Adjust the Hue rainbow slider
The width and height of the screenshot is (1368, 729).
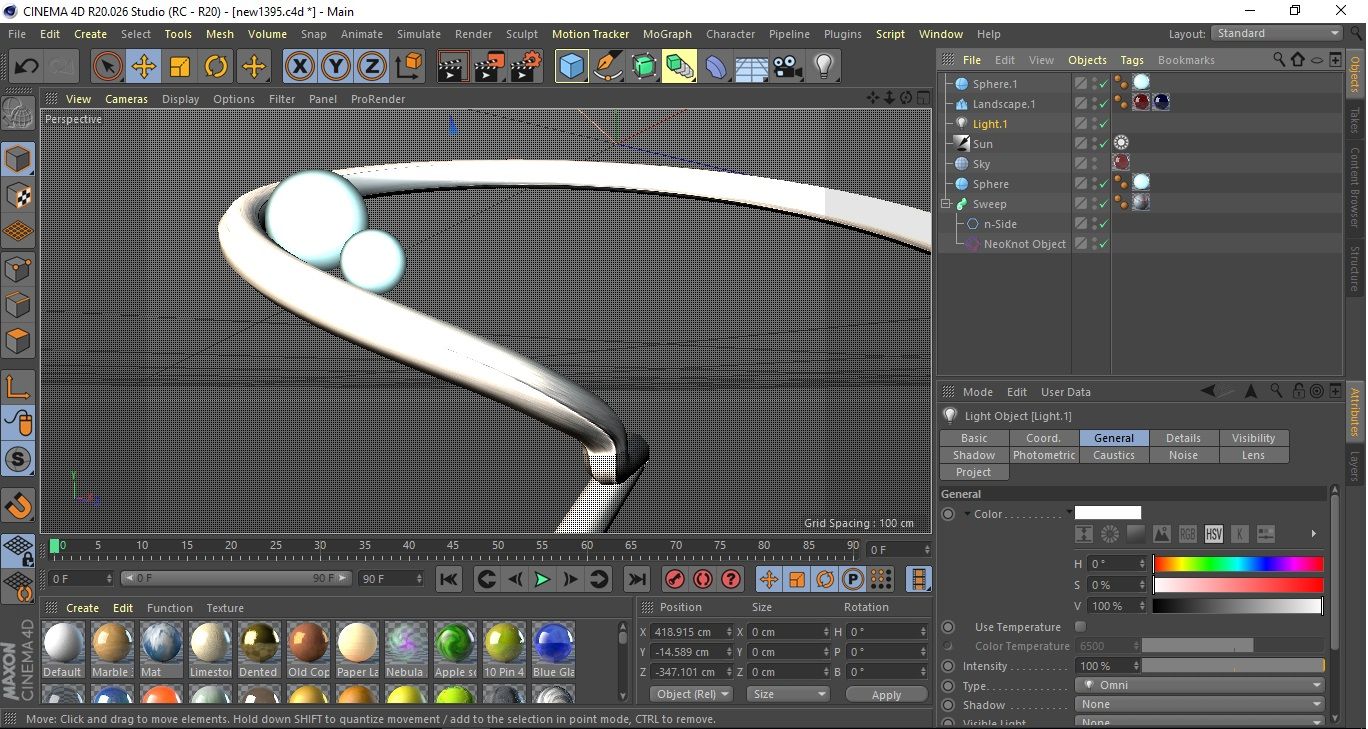1238,564
